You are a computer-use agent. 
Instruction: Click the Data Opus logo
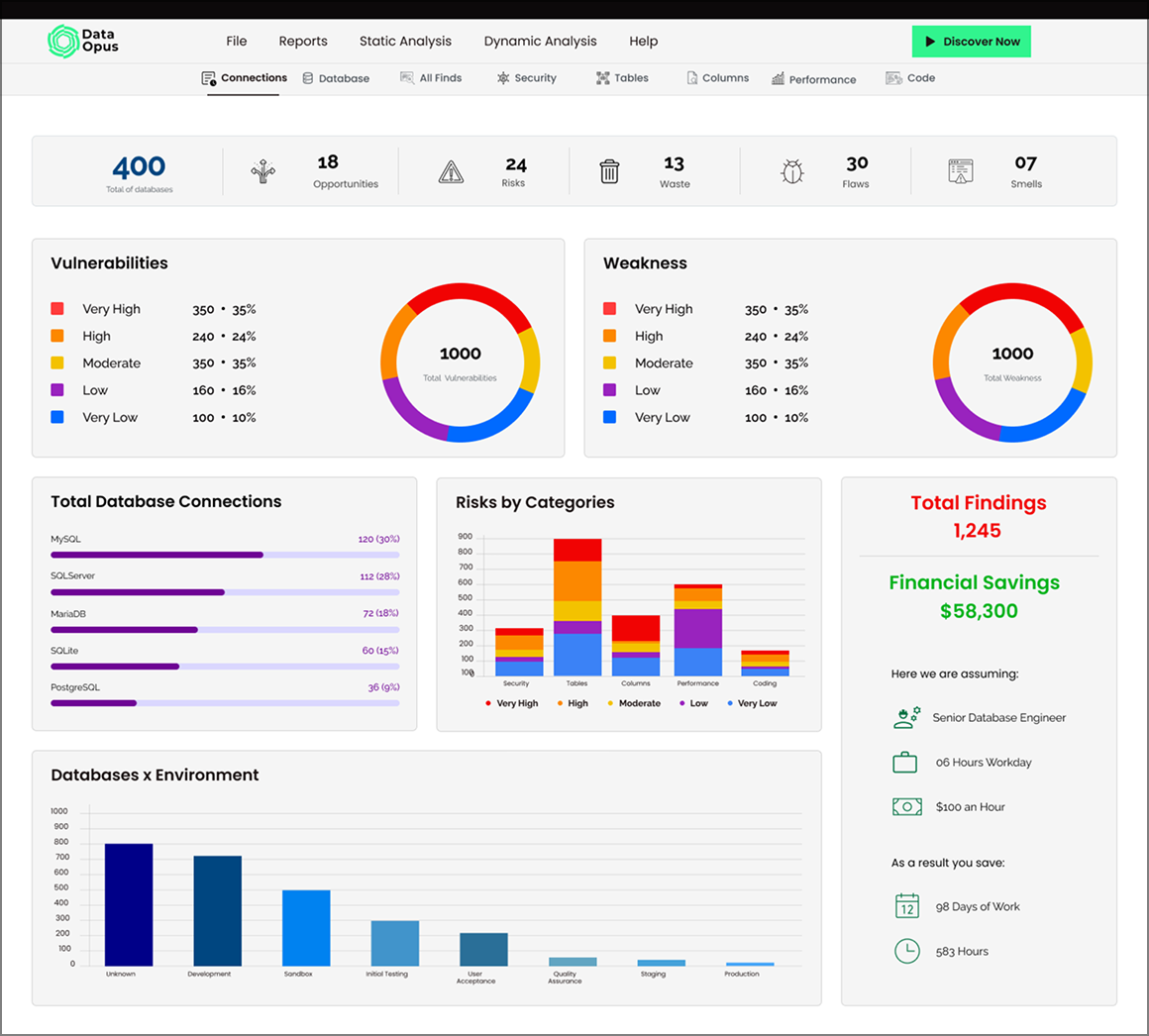[x=83, y=41]
